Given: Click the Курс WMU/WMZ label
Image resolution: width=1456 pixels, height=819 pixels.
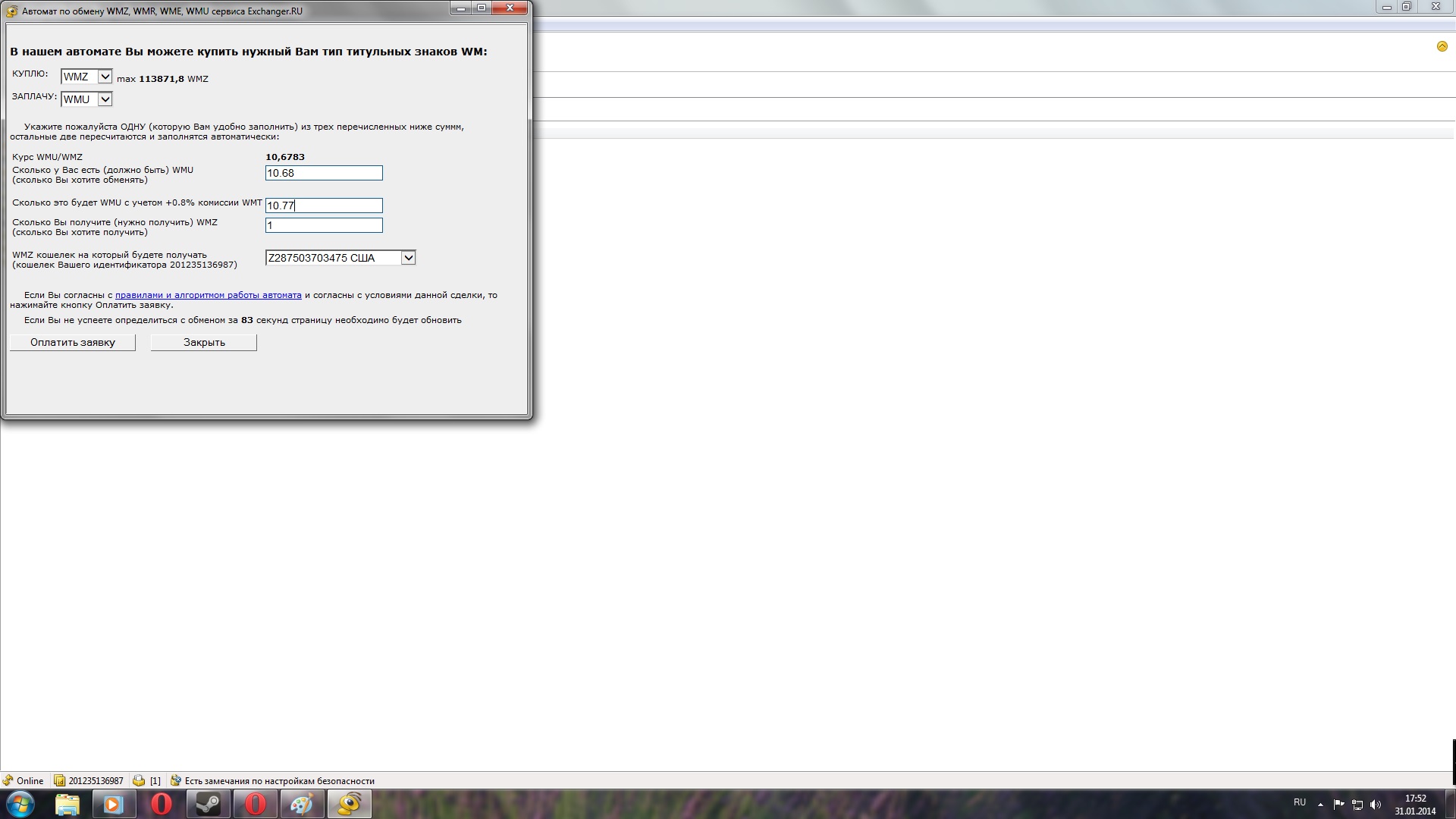Looking at the screenshot, I should point(47,157).
